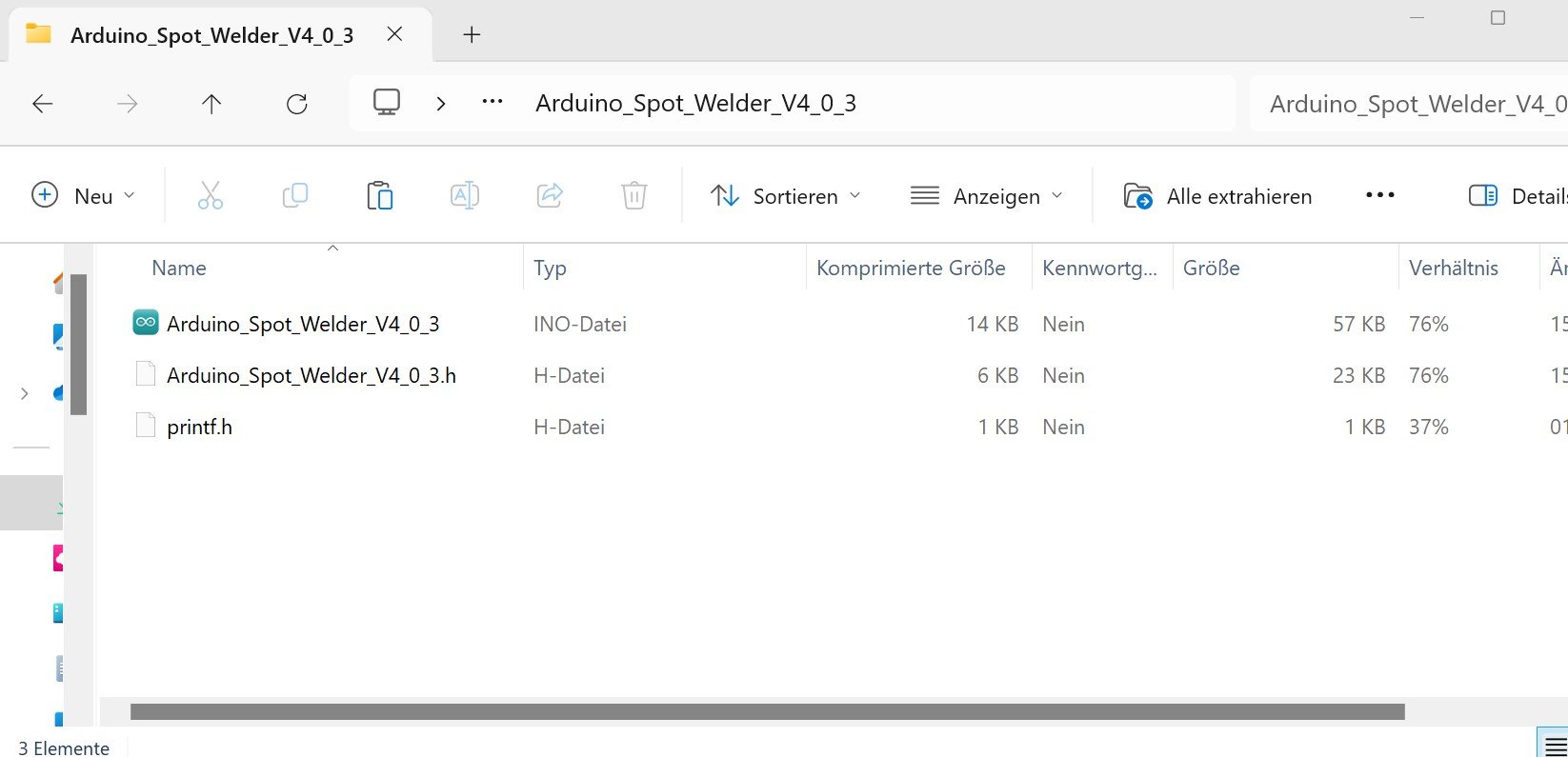Image resolution: width=1568 pixels, height=757 pixels.
Task: Refresh the current folder view
Action: tap(297, 104)
